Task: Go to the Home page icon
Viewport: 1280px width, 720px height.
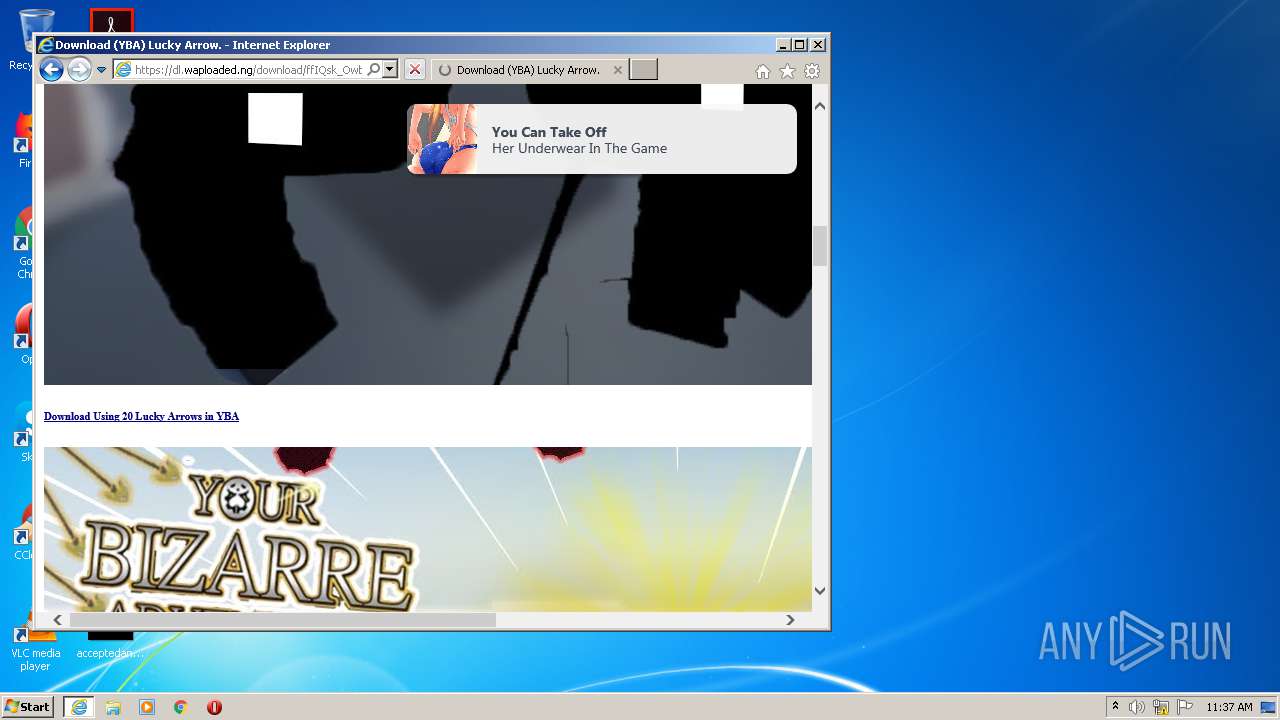Action: pos(762,71)
